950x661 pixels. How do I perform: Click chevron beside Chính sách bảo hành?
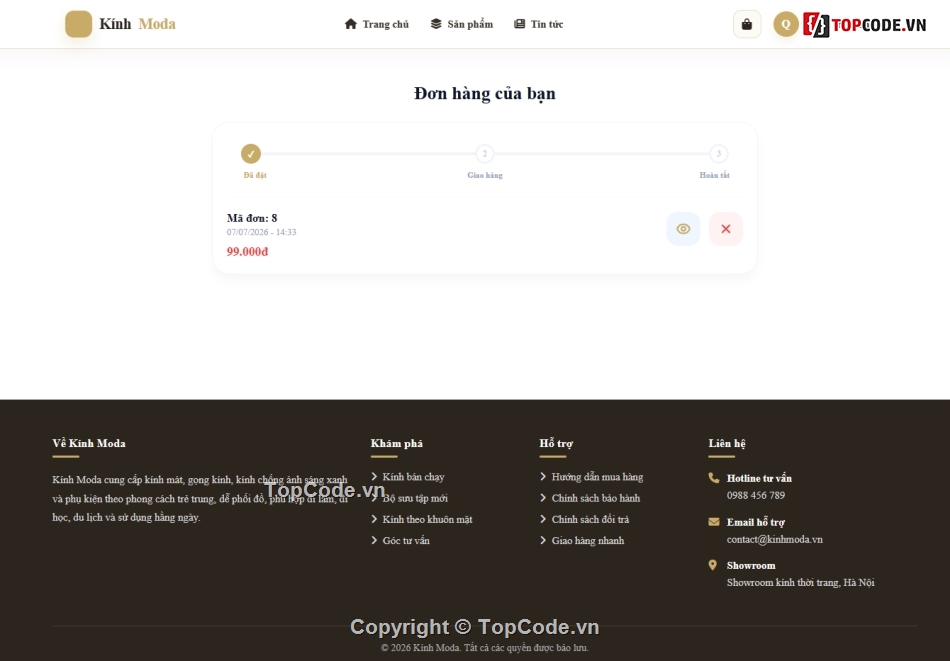(543, 498)
